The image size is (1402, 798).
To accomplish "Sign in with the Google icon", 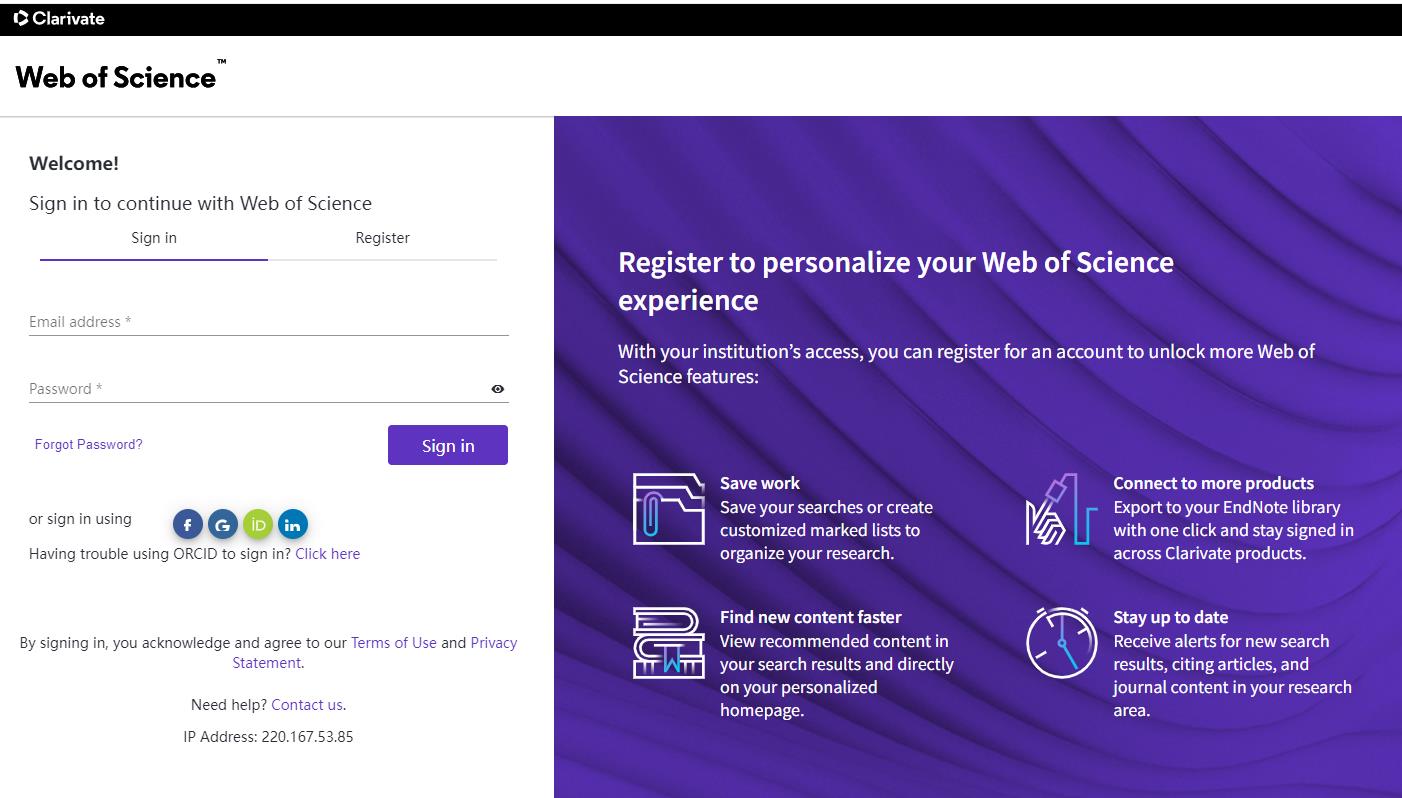I will (x=223, y=524).
